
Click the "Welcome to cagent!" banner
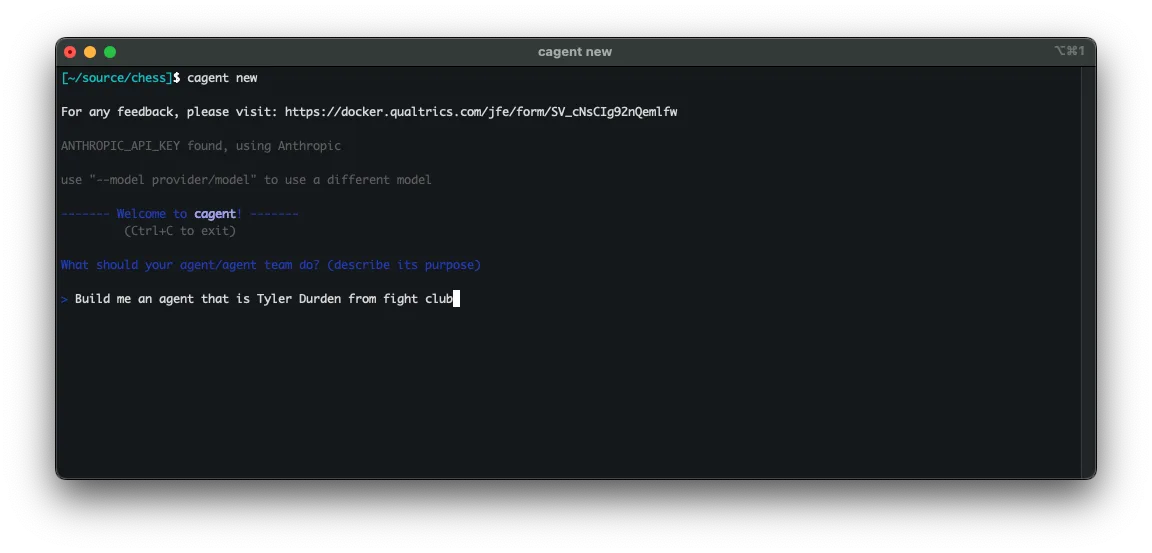click(180, 214)
